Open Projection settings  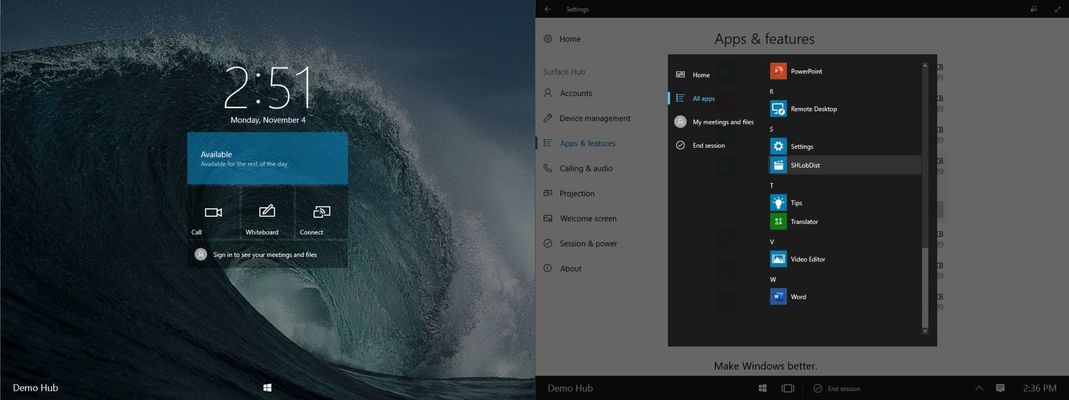tap(569, 194)
